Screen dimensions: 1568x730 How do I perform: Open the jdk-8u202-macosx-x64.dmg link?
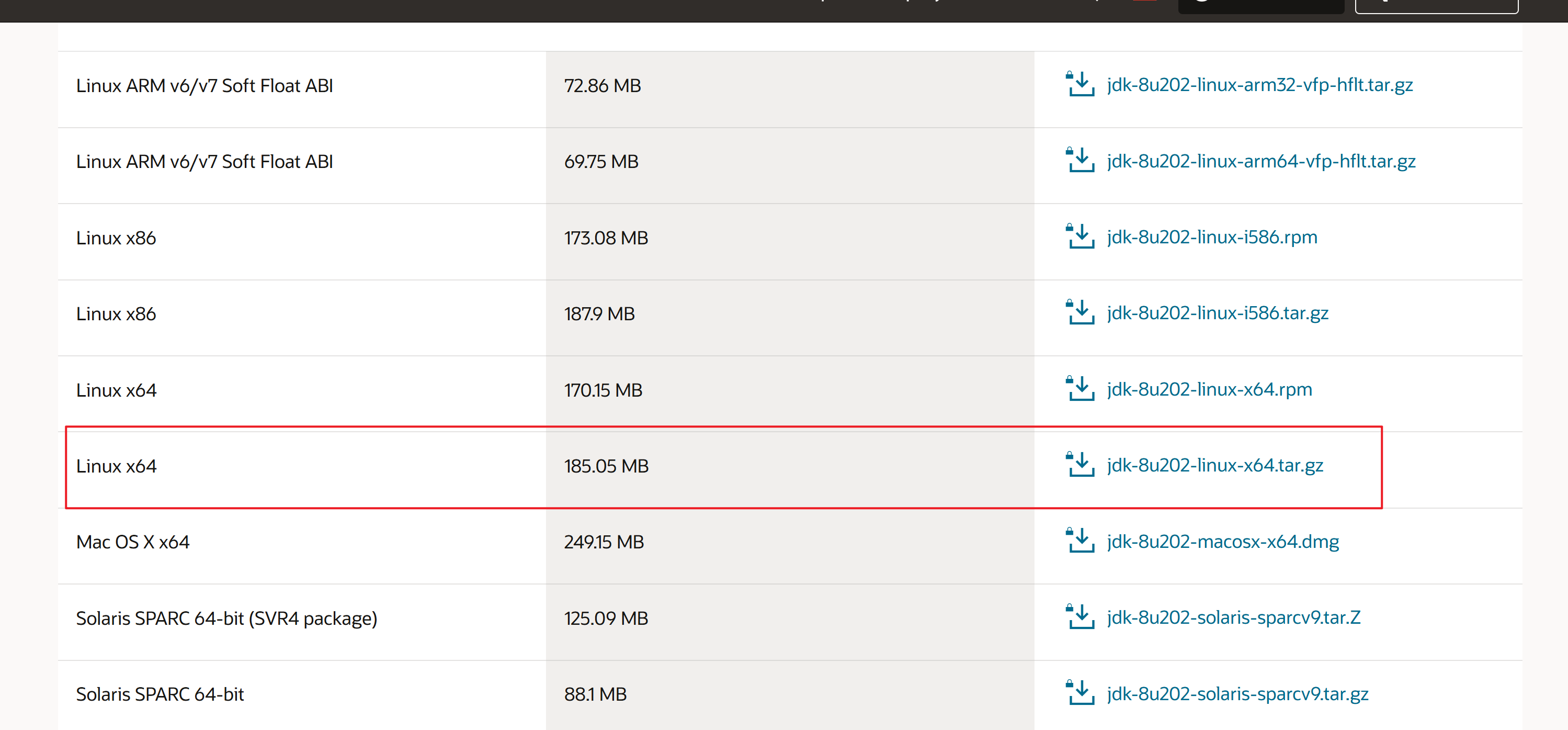point(1222,541)
